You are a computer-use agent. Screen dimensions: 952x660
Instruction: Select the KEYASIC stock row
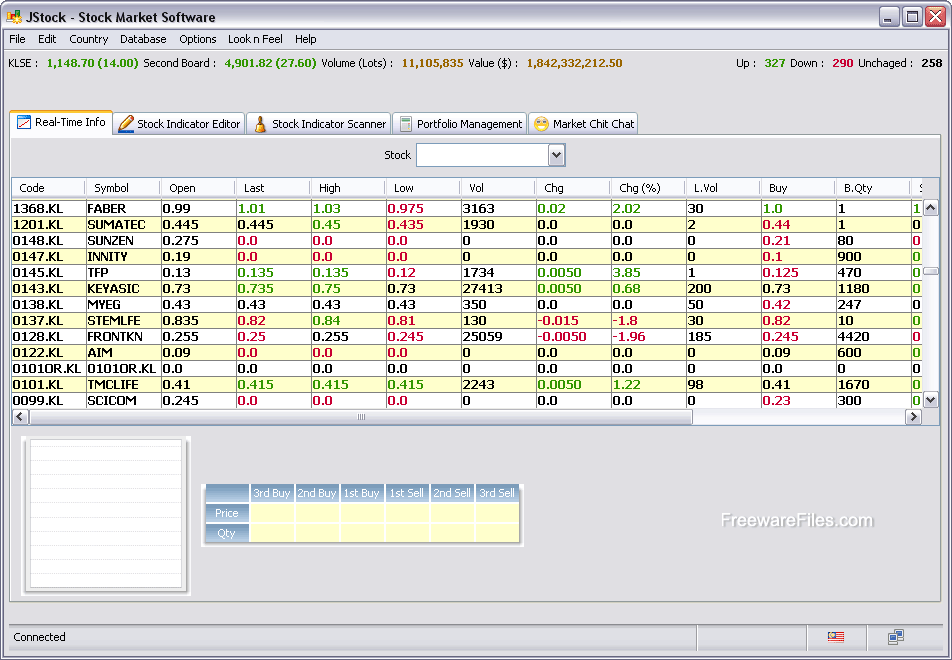tap(466, 288)
